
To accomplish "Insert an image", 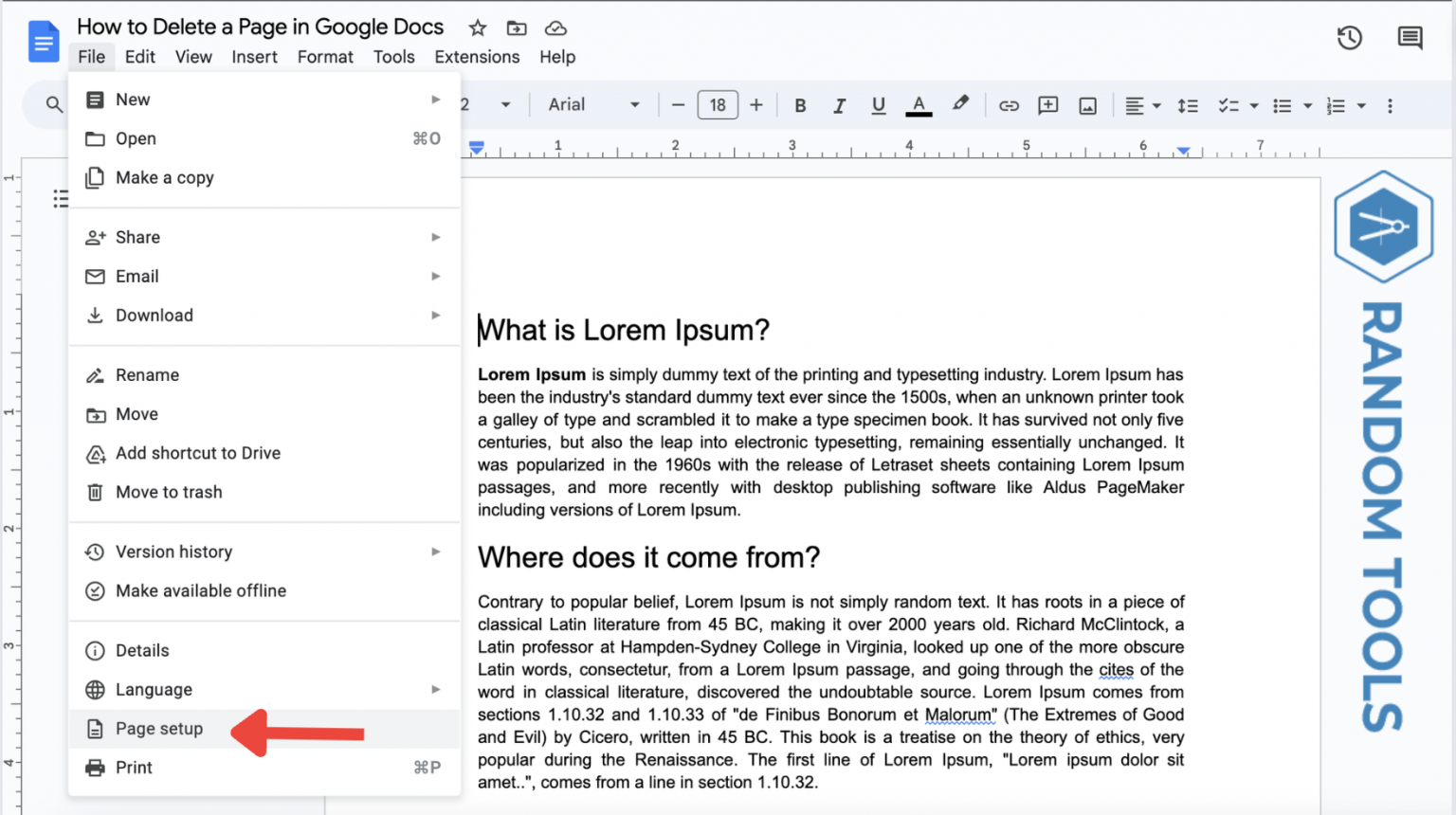I will pyautogui.click(x=1087, y=105).
